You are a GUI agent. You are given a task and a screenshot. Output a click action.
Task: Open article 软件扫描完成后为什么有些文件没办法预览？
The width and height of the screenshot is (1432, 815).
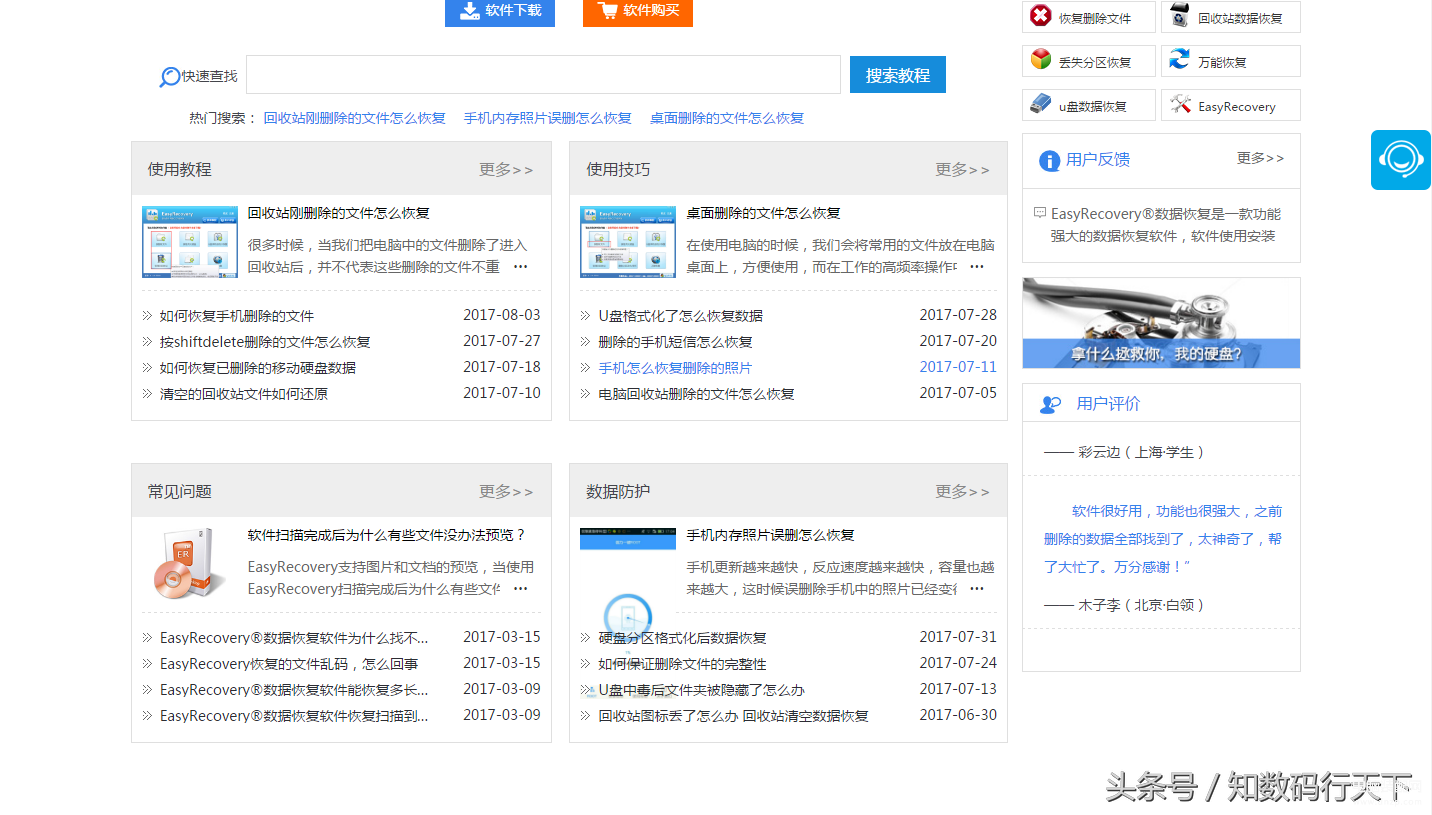tap(387, 535)
